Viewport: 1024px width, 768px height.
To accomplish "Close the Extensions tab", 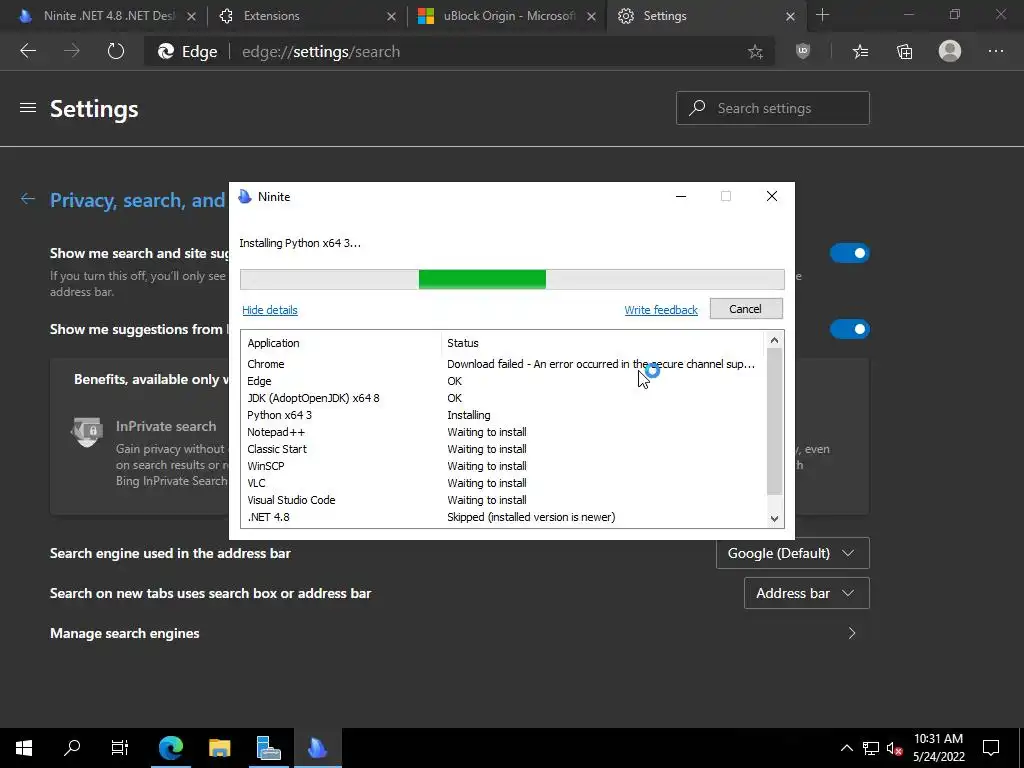I will [x=391, y=16].
